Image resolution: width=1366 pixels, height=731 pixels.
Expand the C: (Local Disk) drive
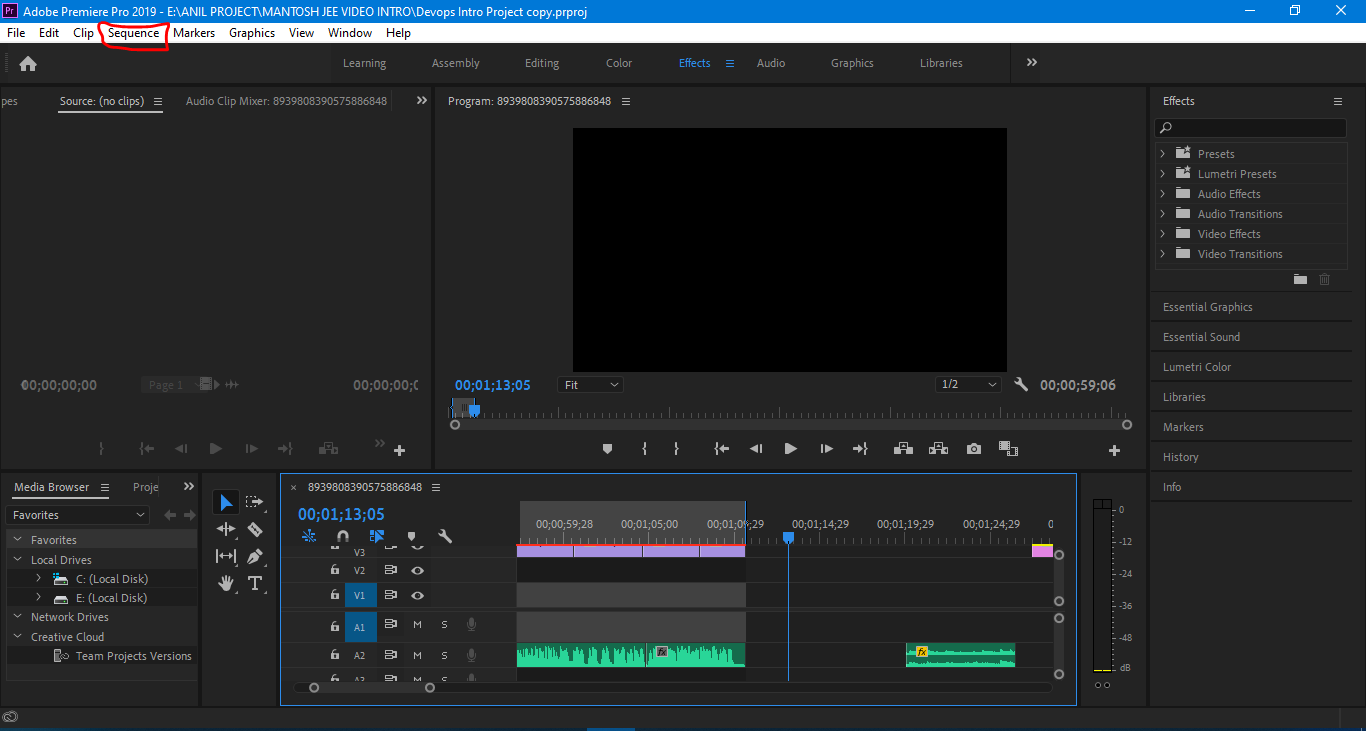(38, 579)
